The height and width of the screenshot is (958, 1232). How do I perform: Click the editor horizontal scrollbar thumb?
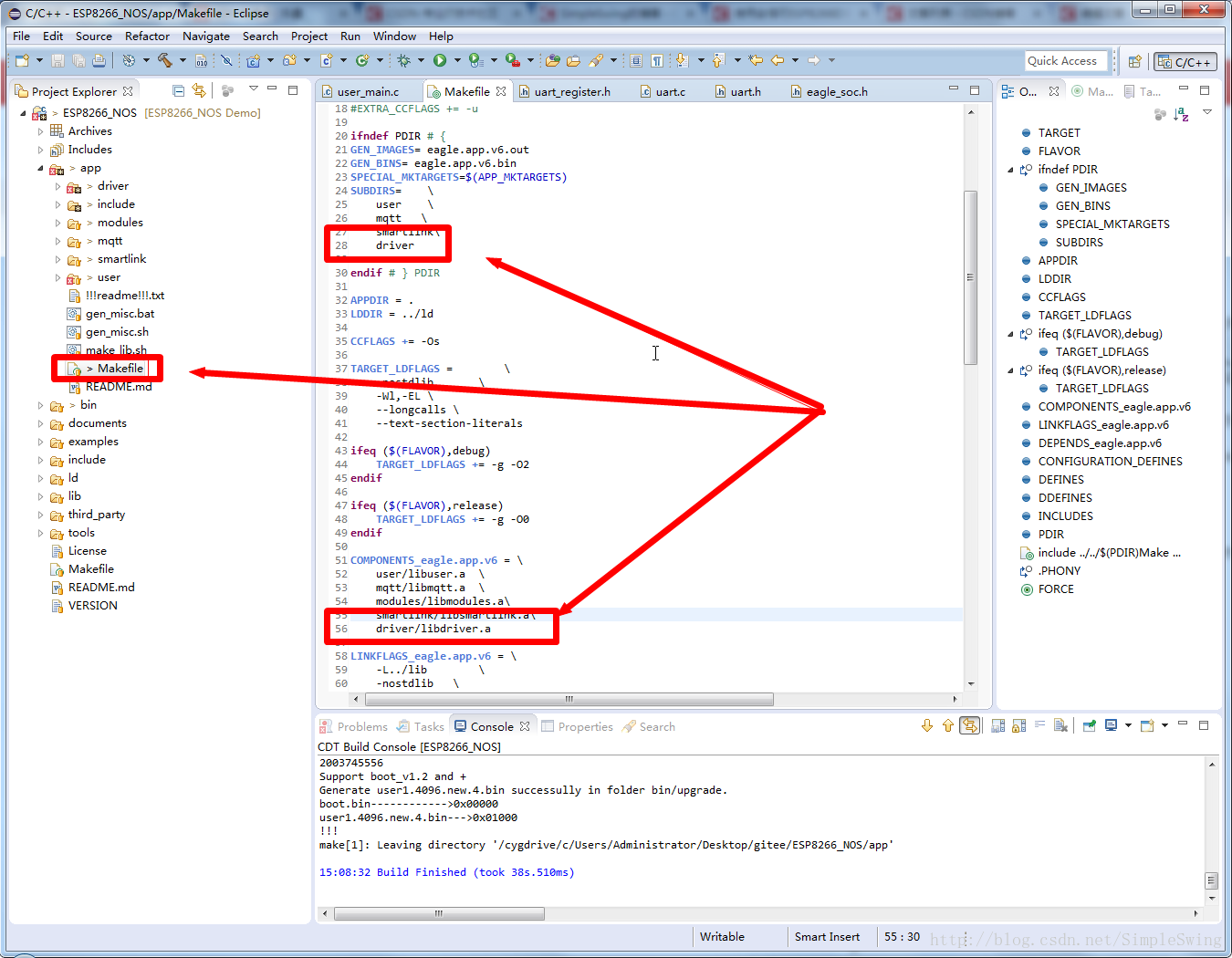pos(569,699)
